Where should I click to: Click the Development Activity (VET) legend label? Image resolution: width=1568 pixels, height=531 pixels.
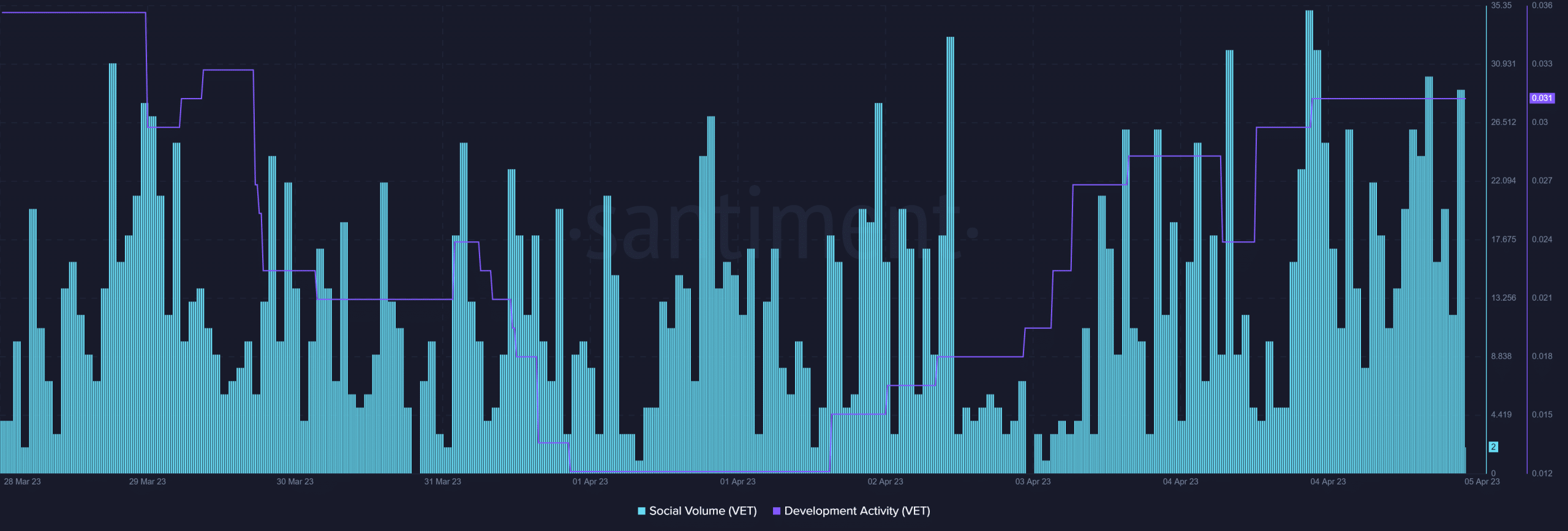coord(857,511)
